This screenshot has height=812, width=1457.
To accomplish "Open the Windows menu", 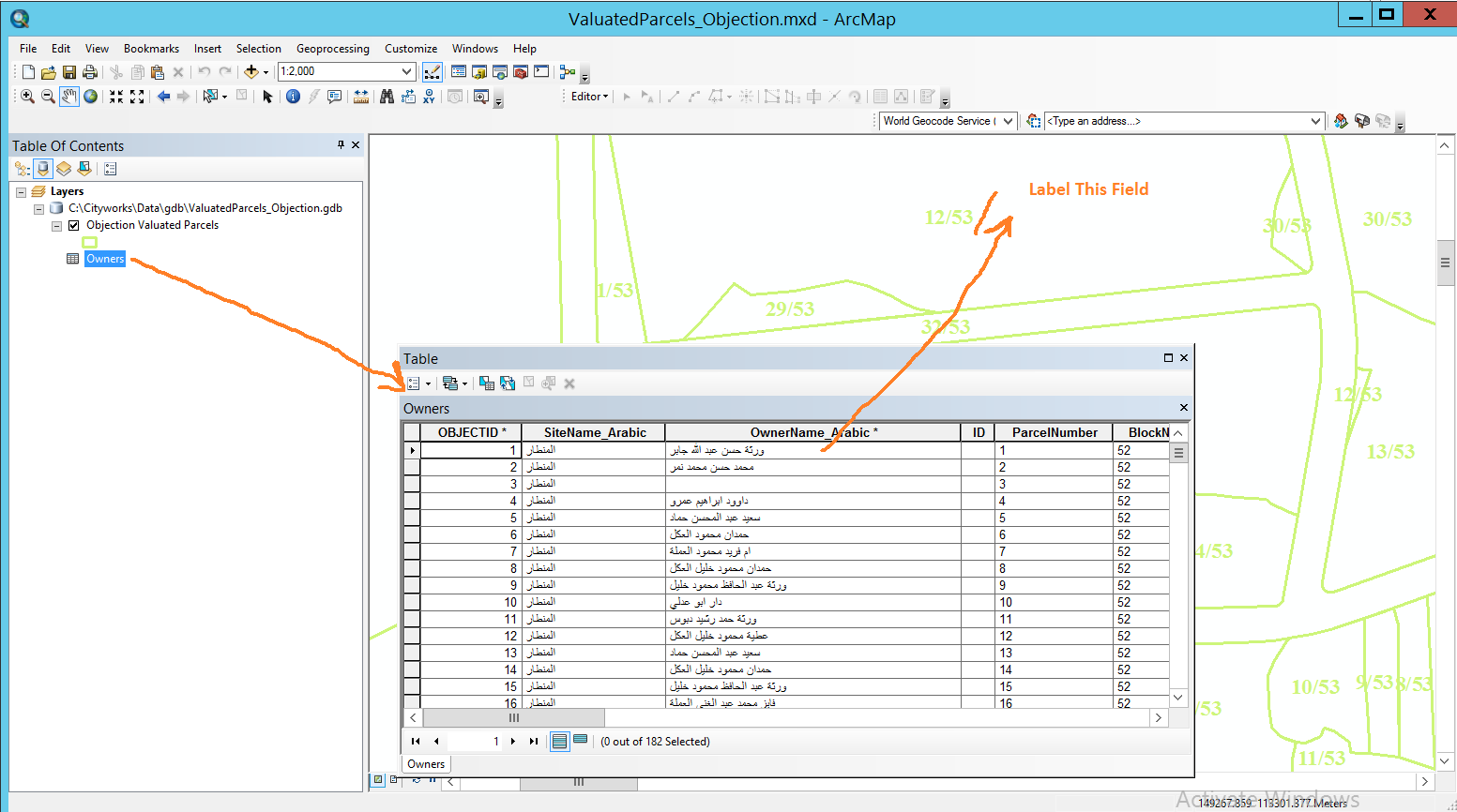I will click(475, 49).
